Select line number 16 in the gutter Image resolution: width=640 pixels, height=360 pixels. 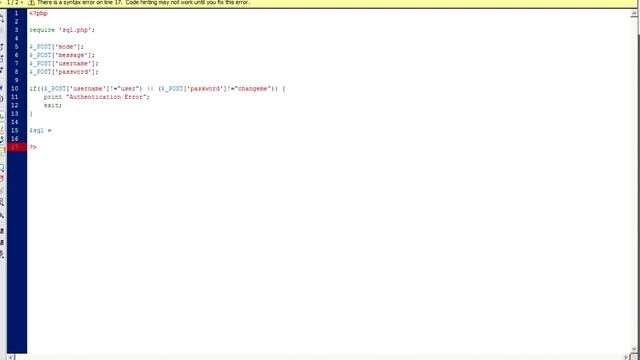15,139
